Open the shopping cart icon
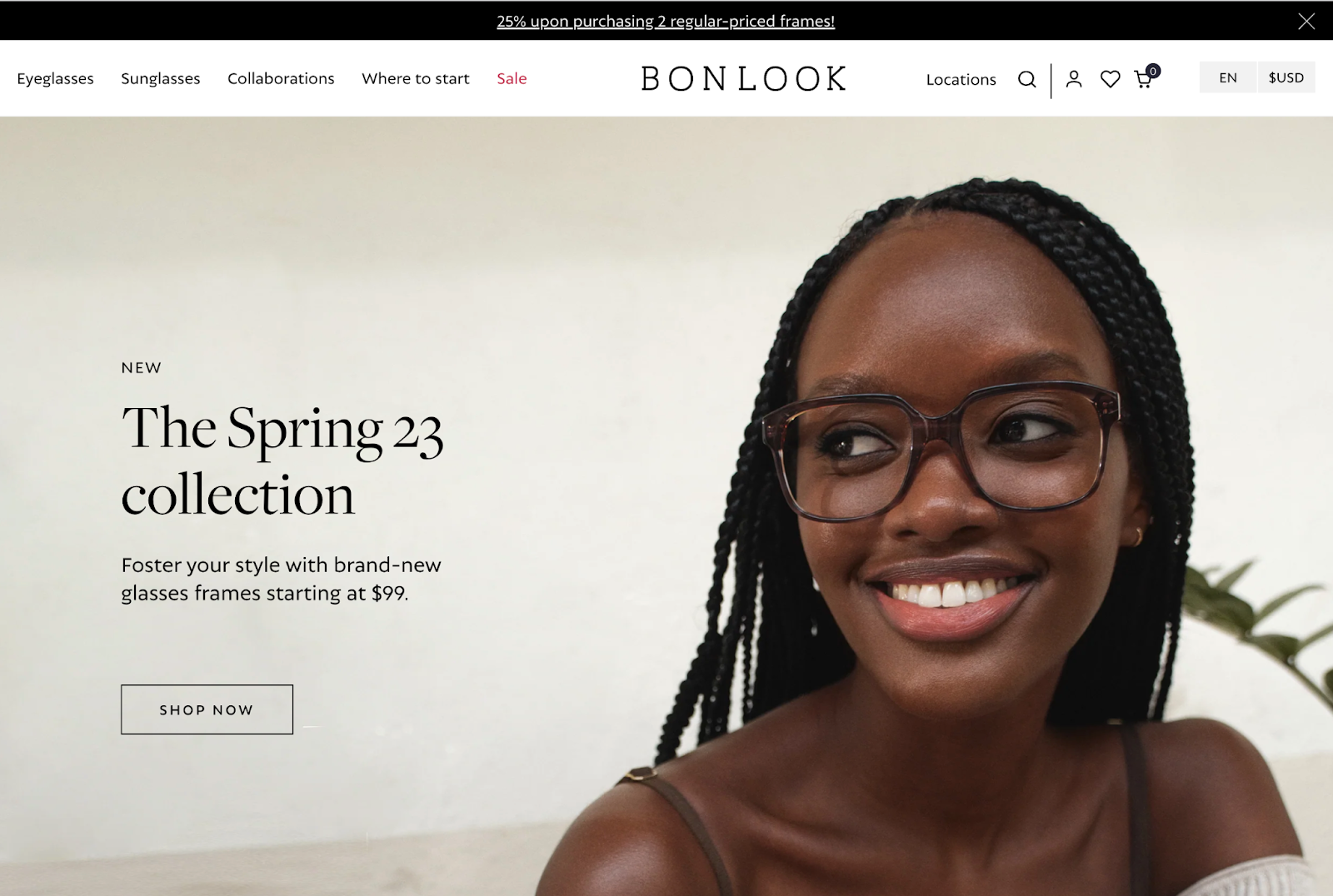Screen dimensions: 1333x896 click(x=1144, y=79)
